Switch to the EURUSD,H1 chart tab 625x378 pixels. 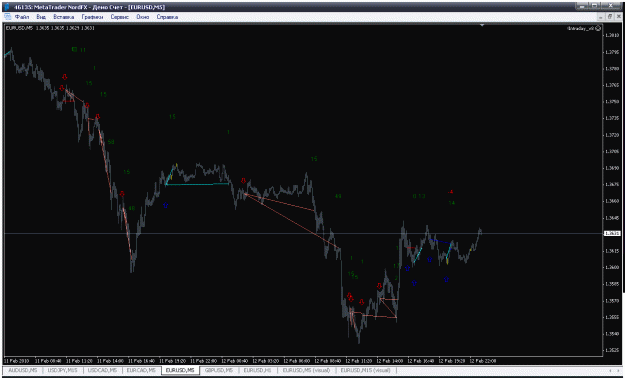(258, 370)
